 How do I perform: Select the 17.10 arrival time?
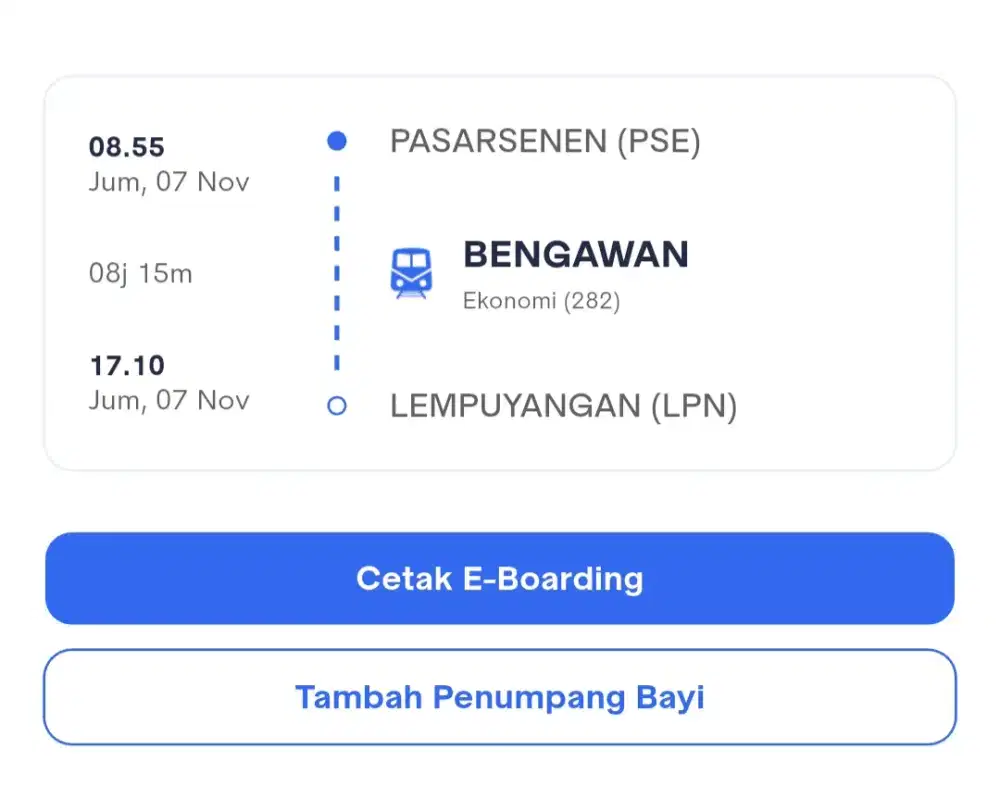[x=126, y=366]
